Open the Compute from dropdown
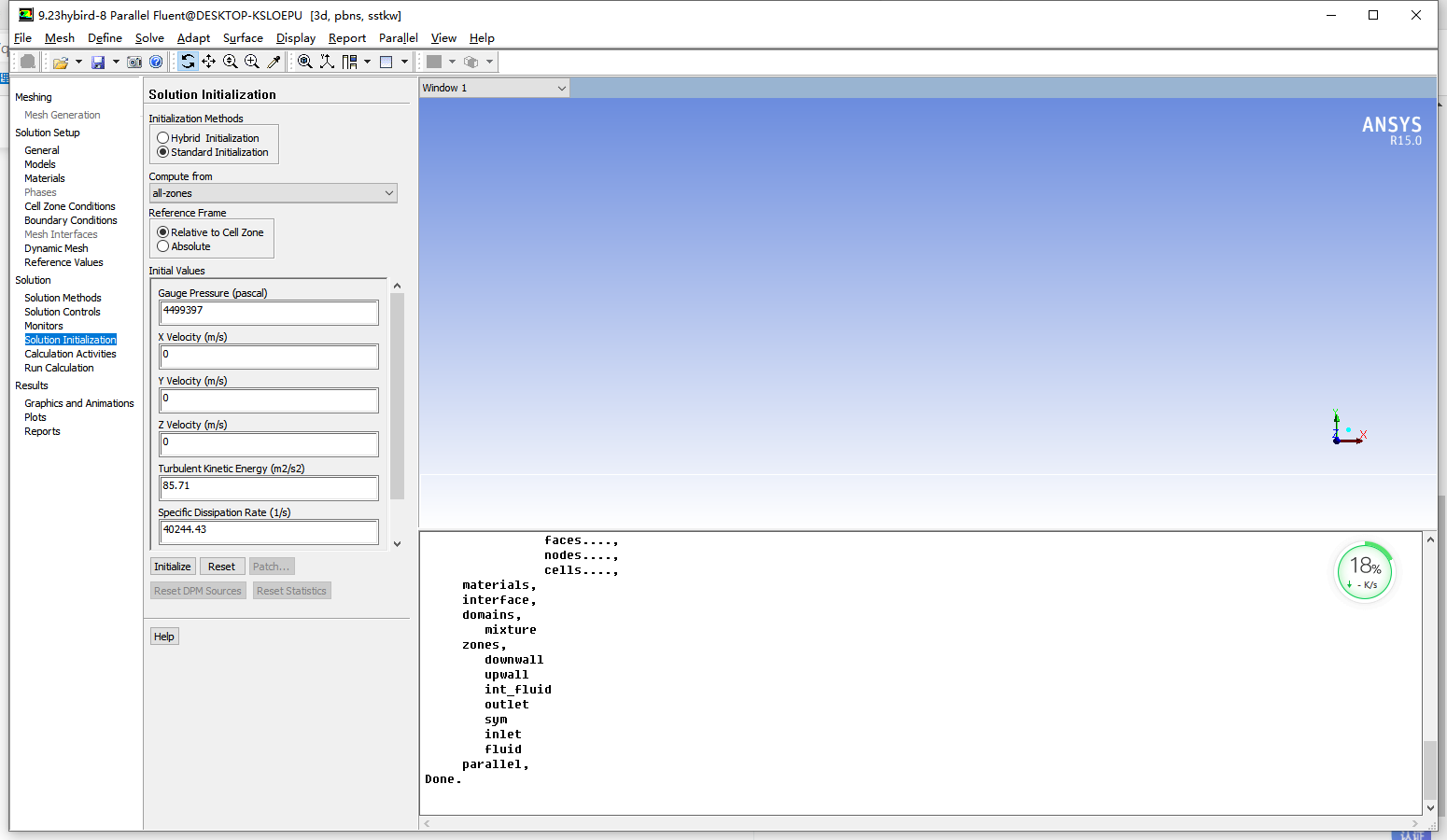Viewport: 1447px width, 840px height. click(273, 193)
